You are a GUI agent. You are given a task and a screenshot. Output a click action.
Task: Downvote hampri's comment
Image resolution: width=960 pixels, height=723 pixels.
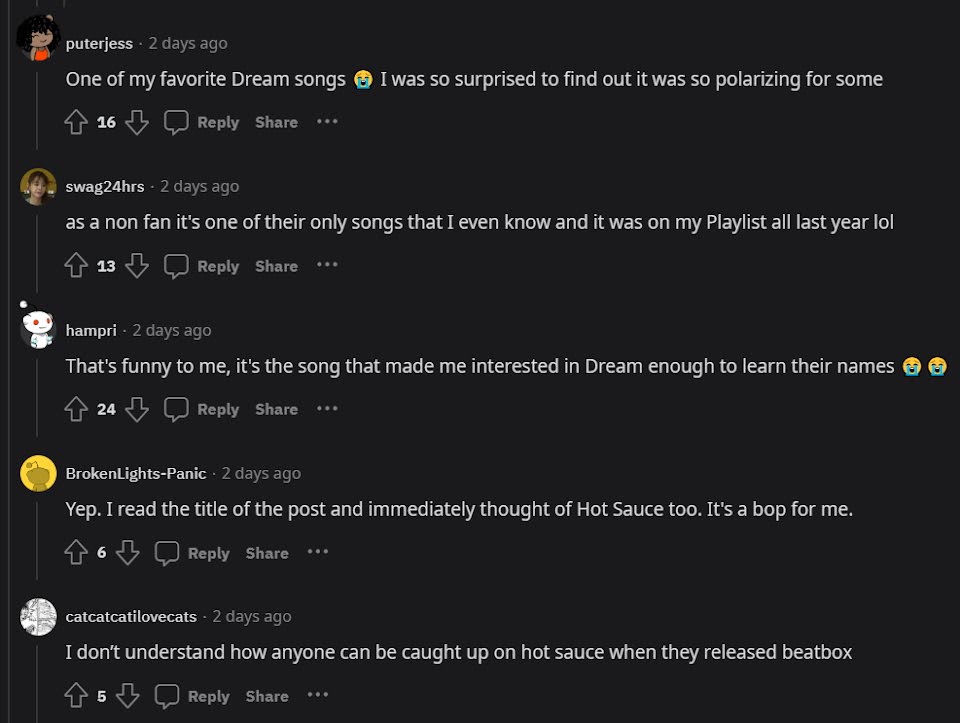pos(137,409)
